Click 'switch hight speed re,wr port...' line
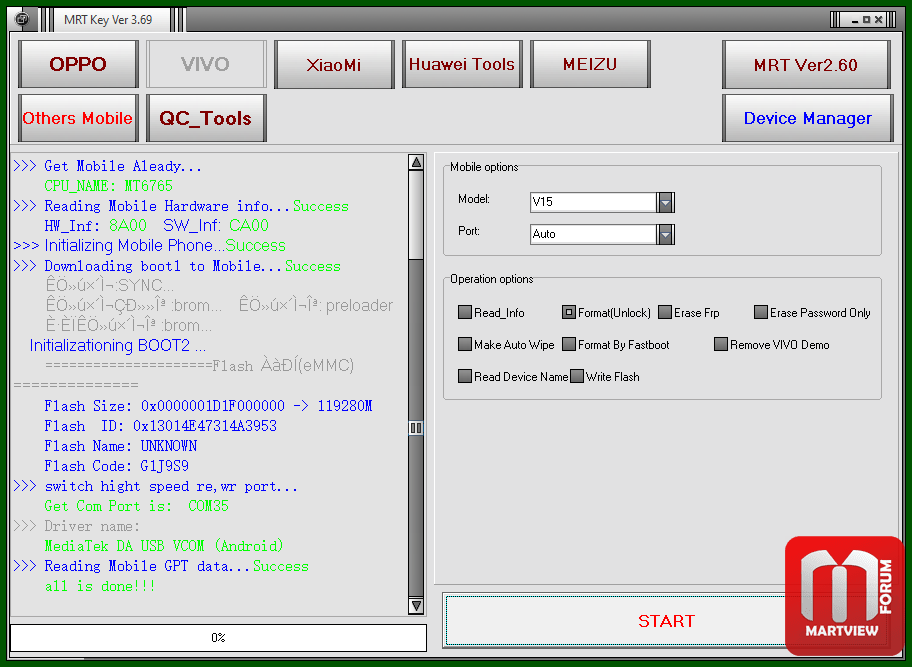Image resolution: width=912 pixels, height=667 pixels. (155, 486)
